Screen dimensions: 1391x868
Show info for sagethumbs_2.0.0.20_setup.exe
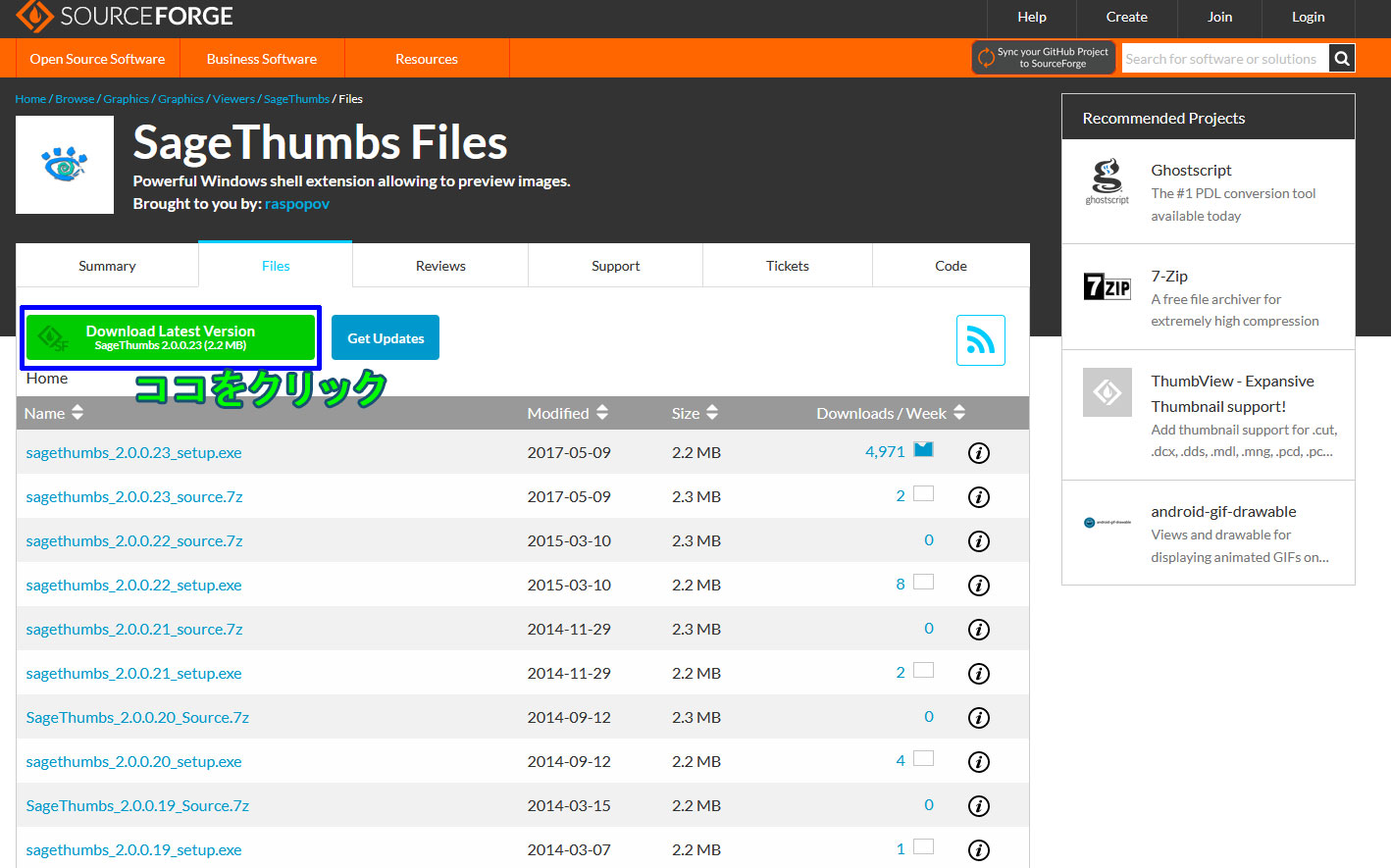[x=979, y=762]
